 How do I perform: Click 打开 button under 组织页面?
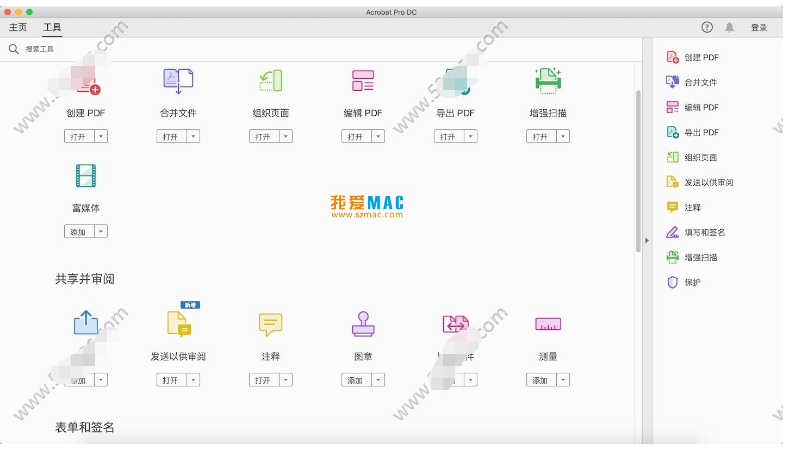(x=264, y=136)
